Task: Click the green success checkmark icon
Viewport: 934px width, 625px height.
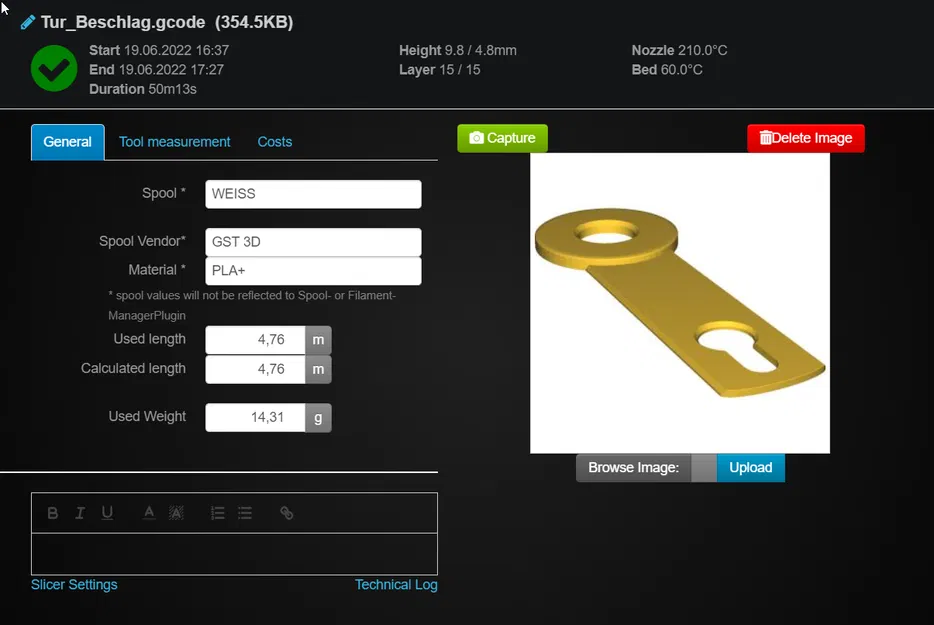Action: click(54, 69)
